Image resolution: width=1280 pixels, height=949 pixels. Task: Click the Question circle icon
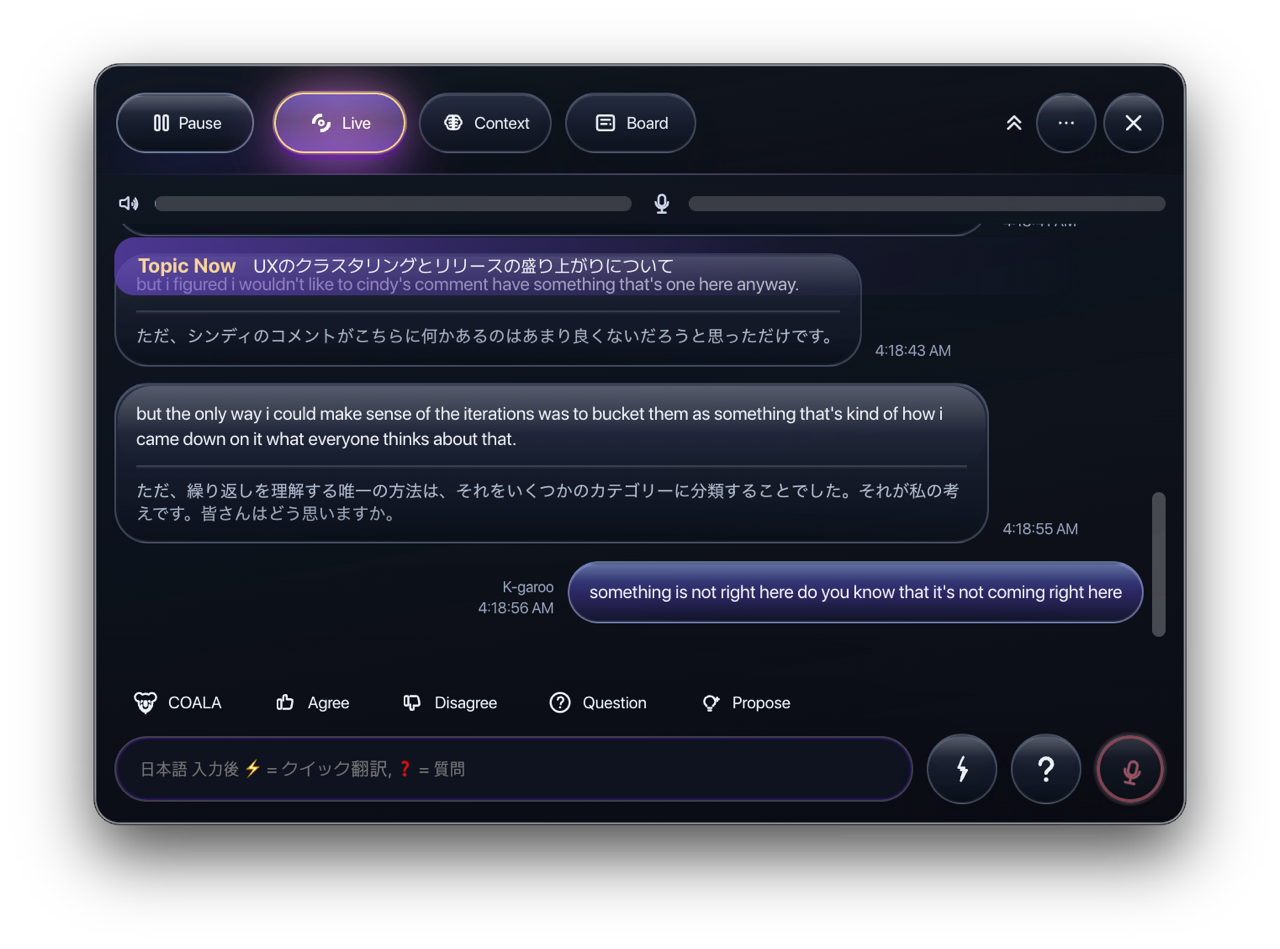coord(560,702)
